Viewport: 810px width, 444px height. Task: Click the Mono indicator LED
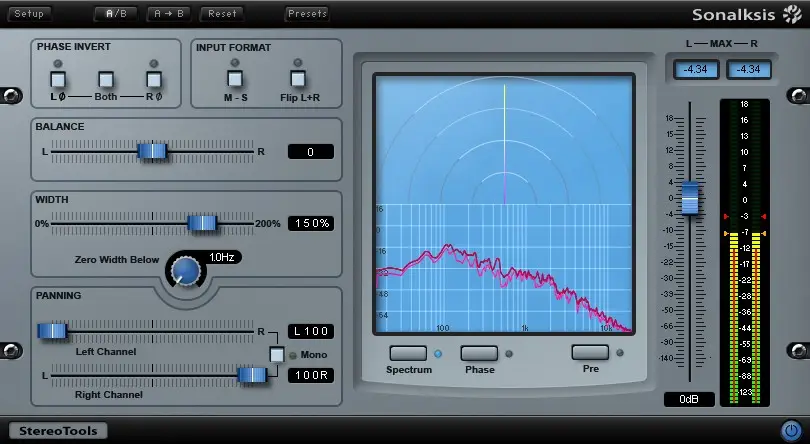(292, 355)
